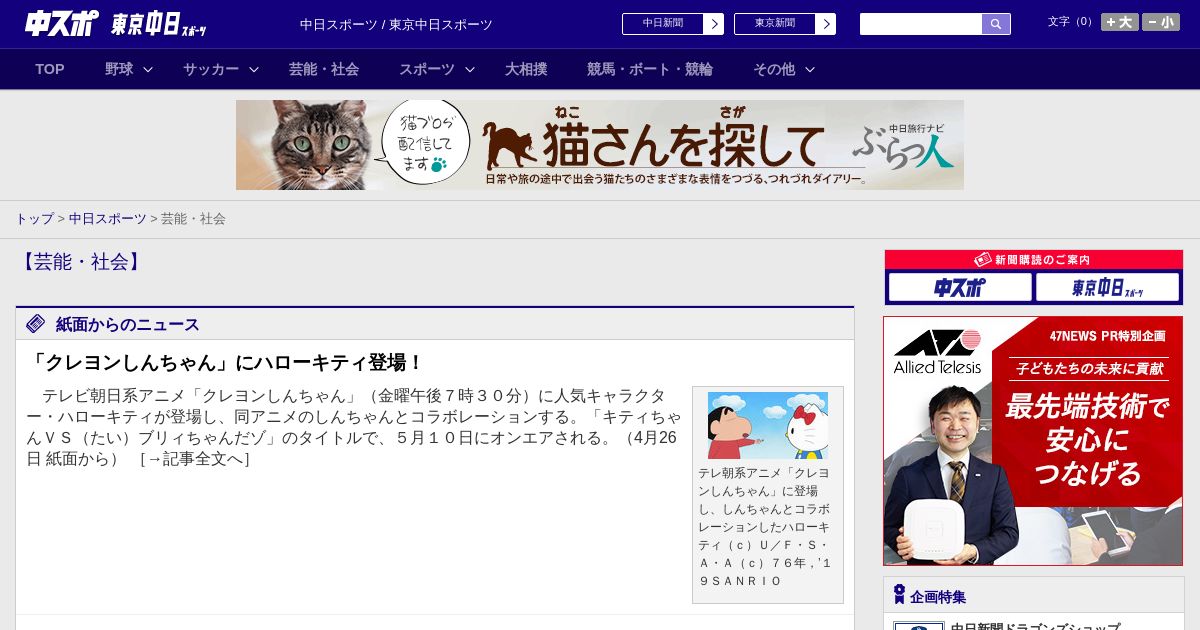Open クレヨンしんちゃん Hello Kitty headline
This screenshot has height=630, width=1200.
pyautogui.click(x=227, y=363)
